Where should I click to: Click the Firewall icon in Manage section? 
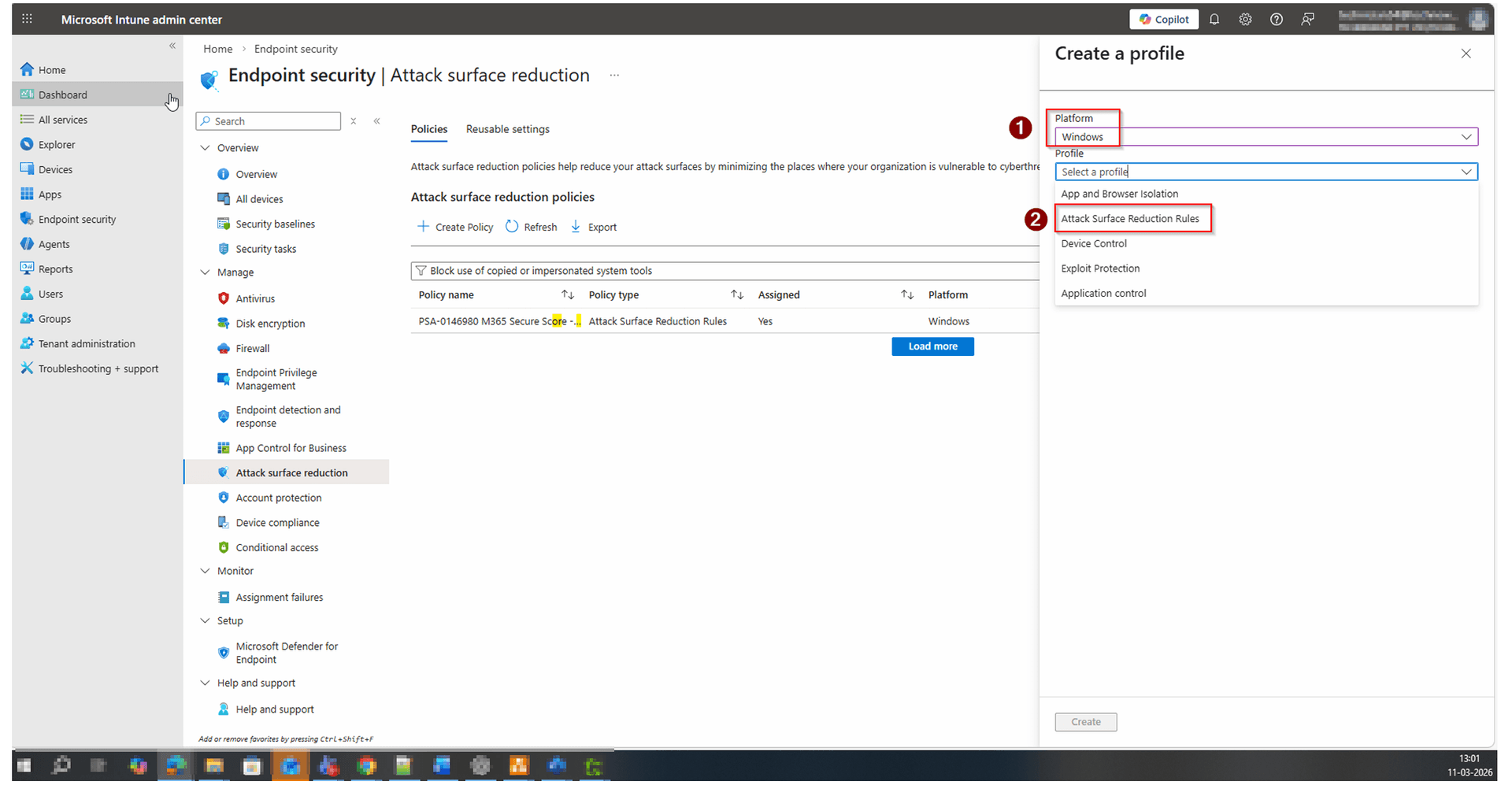point(224,348)
